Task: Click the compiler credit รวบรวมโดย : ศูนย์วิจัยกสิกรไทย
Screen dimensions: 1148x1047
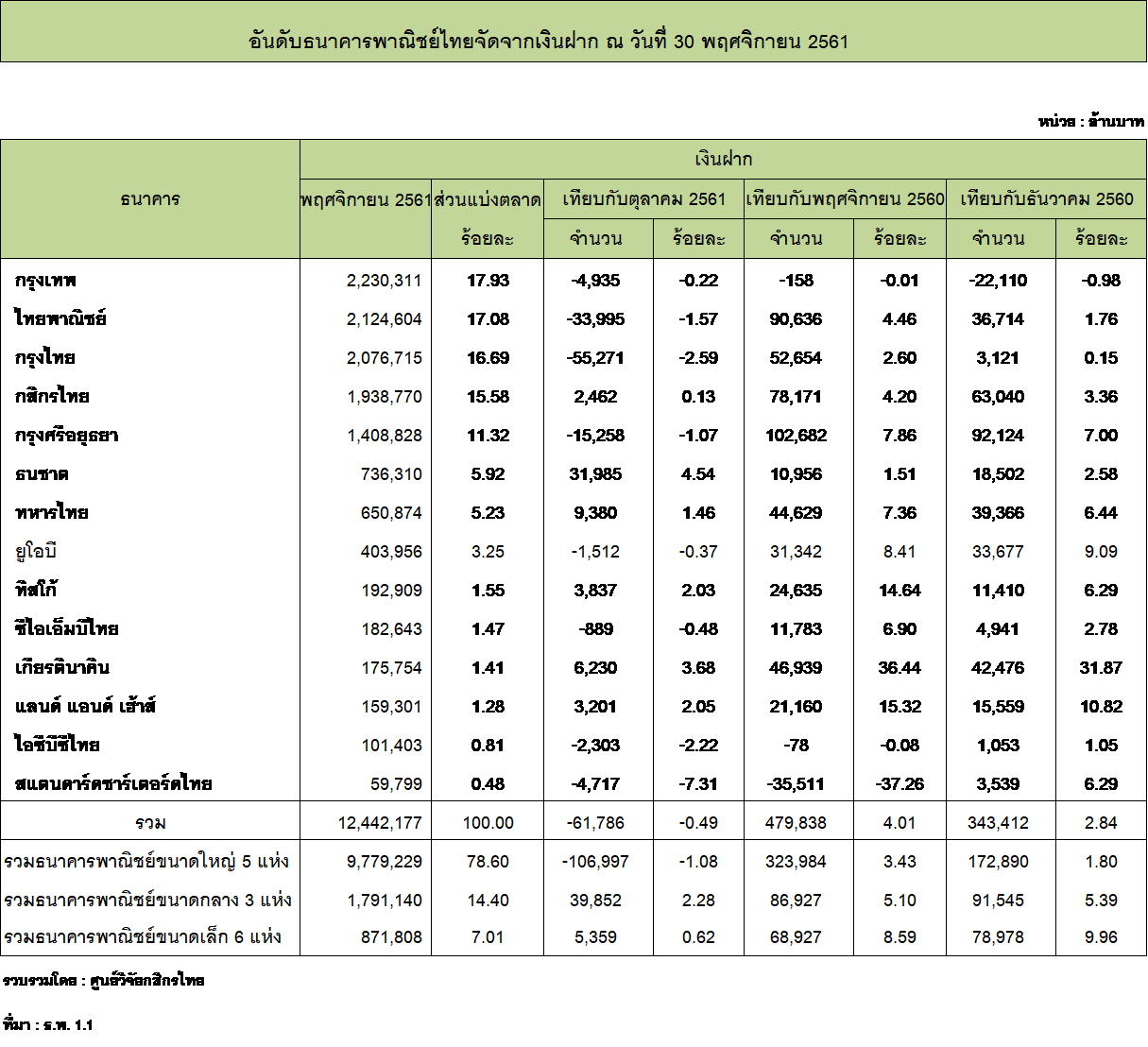Action: click(x=103, y=981)
